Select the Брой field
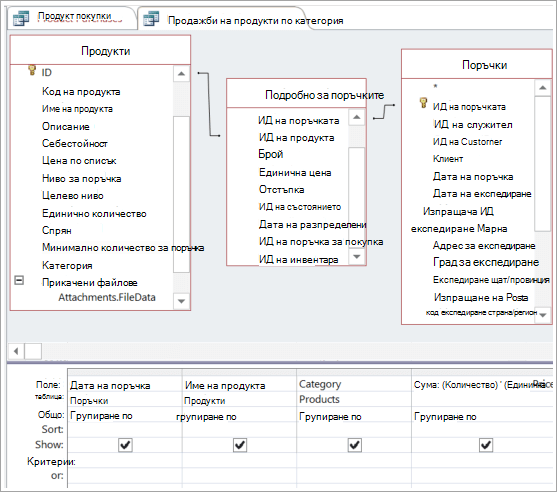Viewport: 557px width, 492px height. click(x=271, y=154)
